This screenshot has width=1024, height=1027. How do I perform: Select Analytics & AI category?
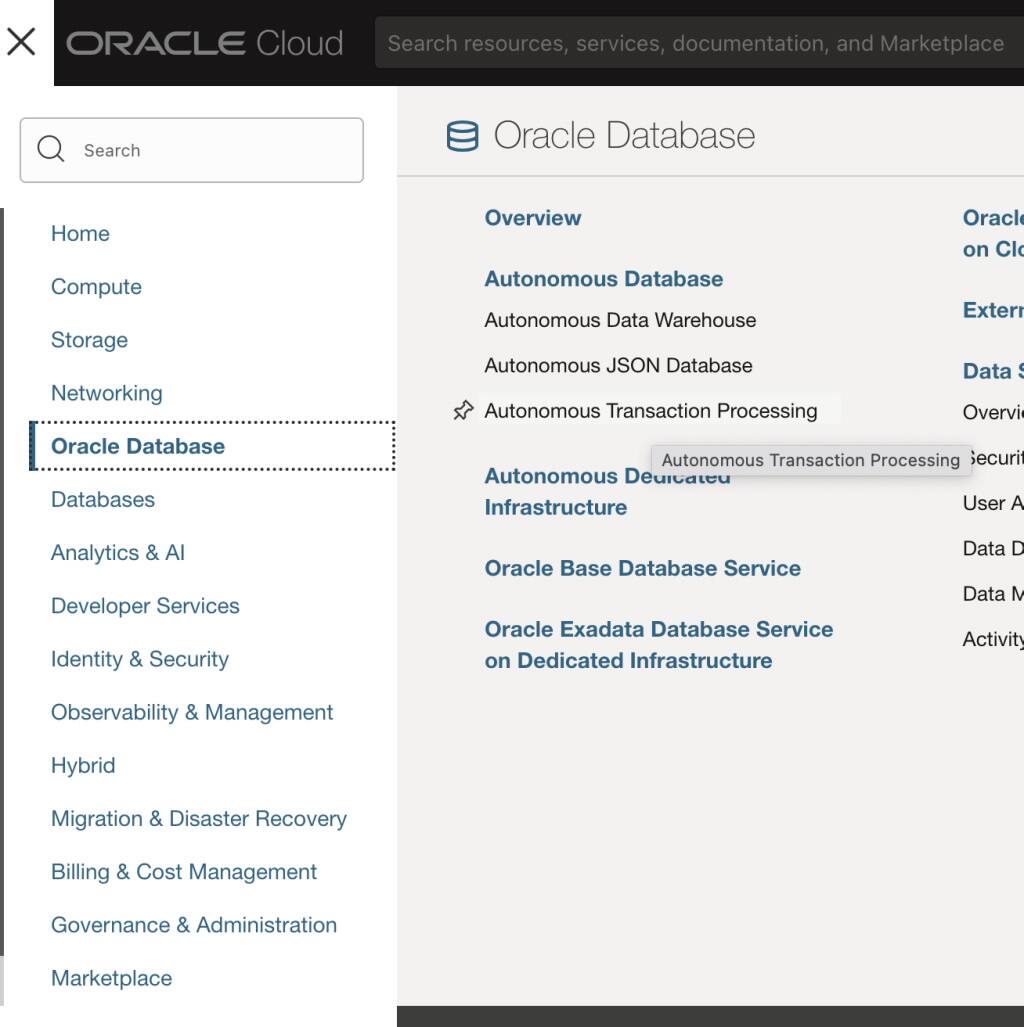pyautogui.click(x=118, y=552)
